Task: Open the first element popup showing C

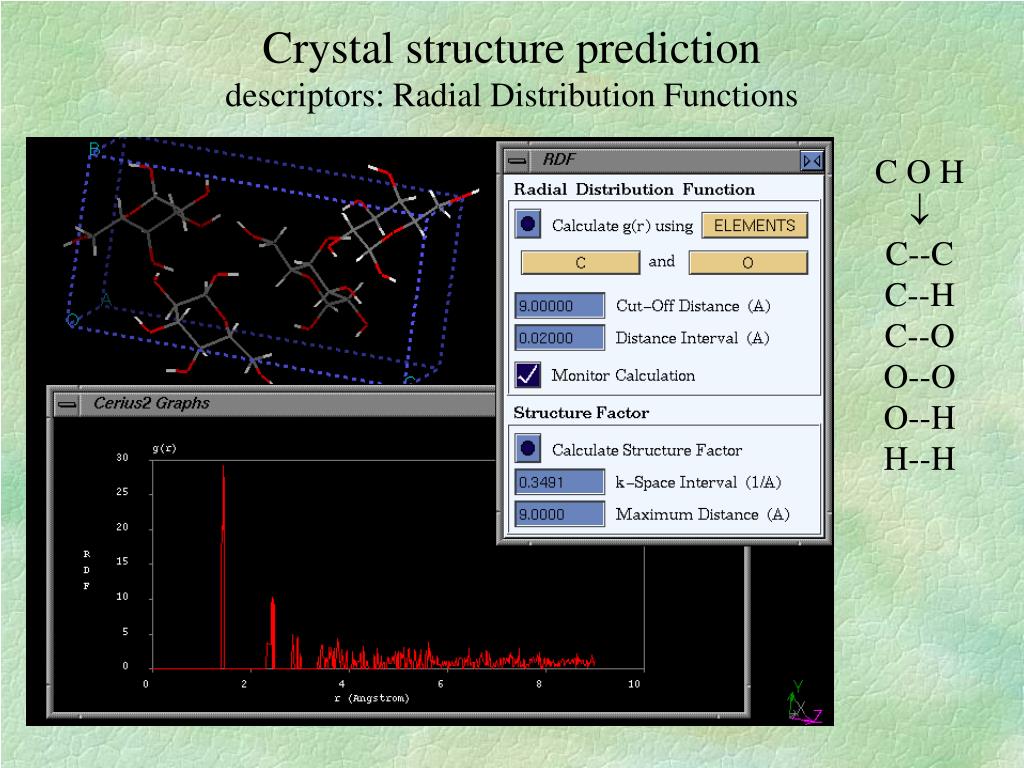Action: (x=580, y=263)
